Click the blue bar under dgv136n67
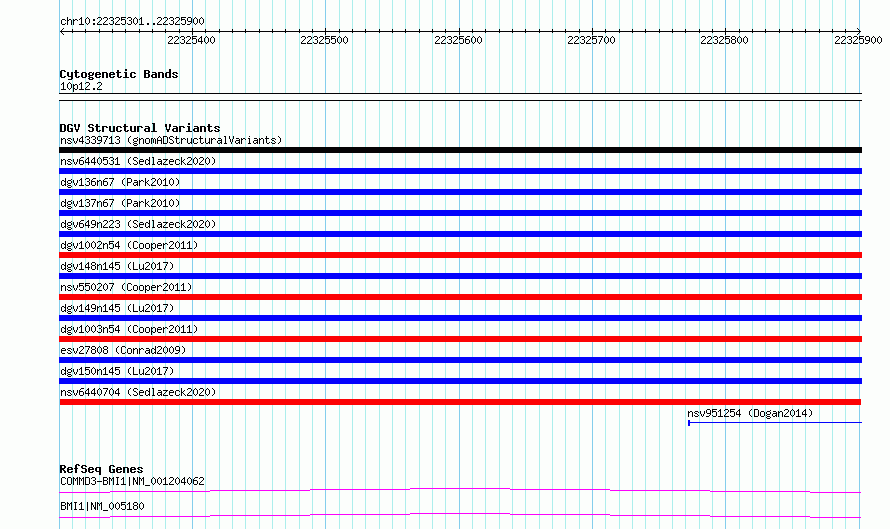The image size is (890, 529). [x=460, y=192]
